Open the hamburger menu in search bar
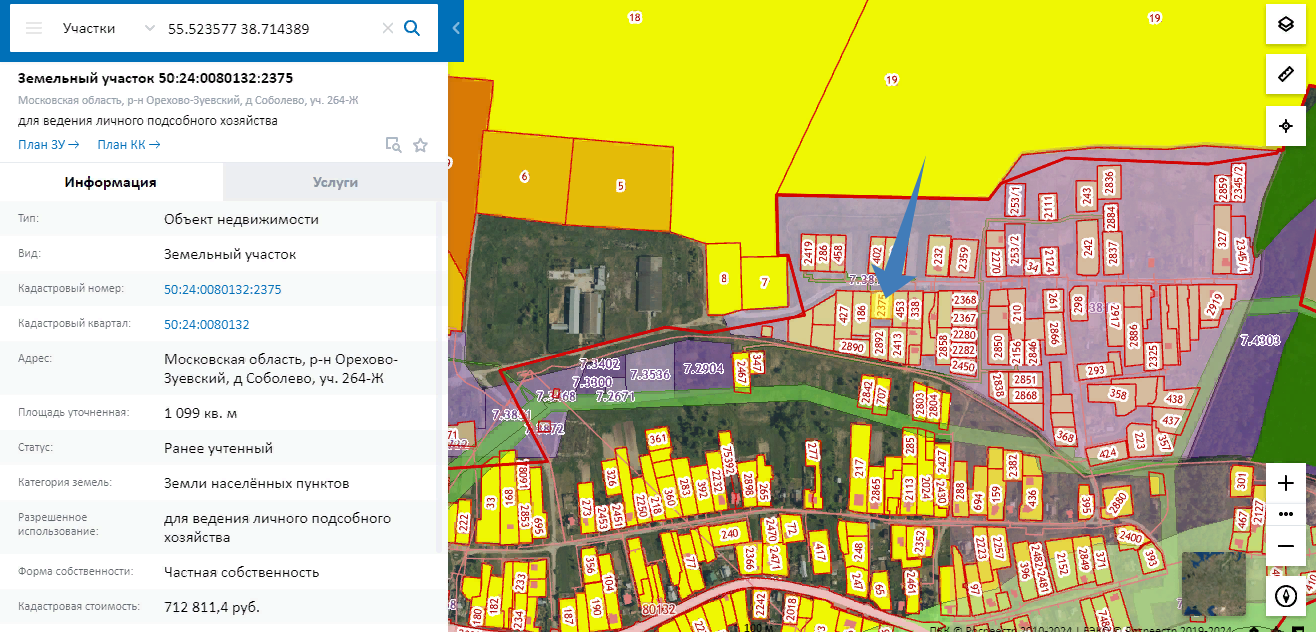The width and height of the screenshot is (1316, 632). coord(34,28)
